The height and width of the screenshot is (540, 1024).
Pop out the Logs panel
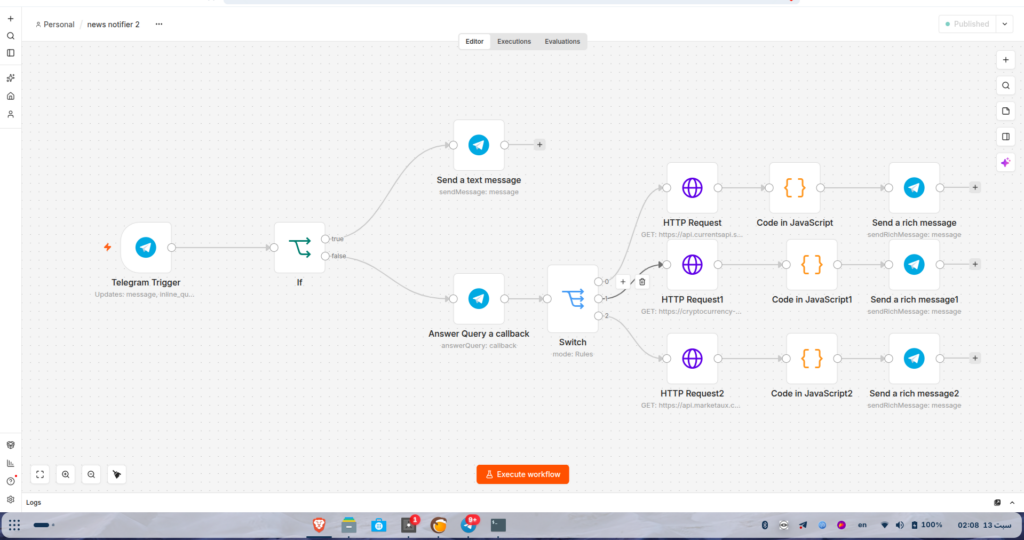(997, 503)
